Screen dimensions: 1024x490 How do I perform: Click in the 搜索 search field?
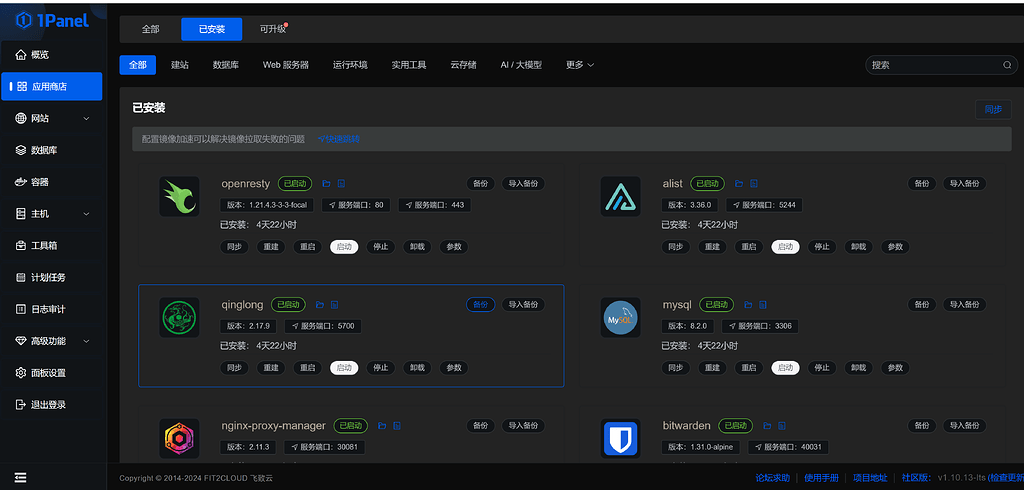point(941,65)
